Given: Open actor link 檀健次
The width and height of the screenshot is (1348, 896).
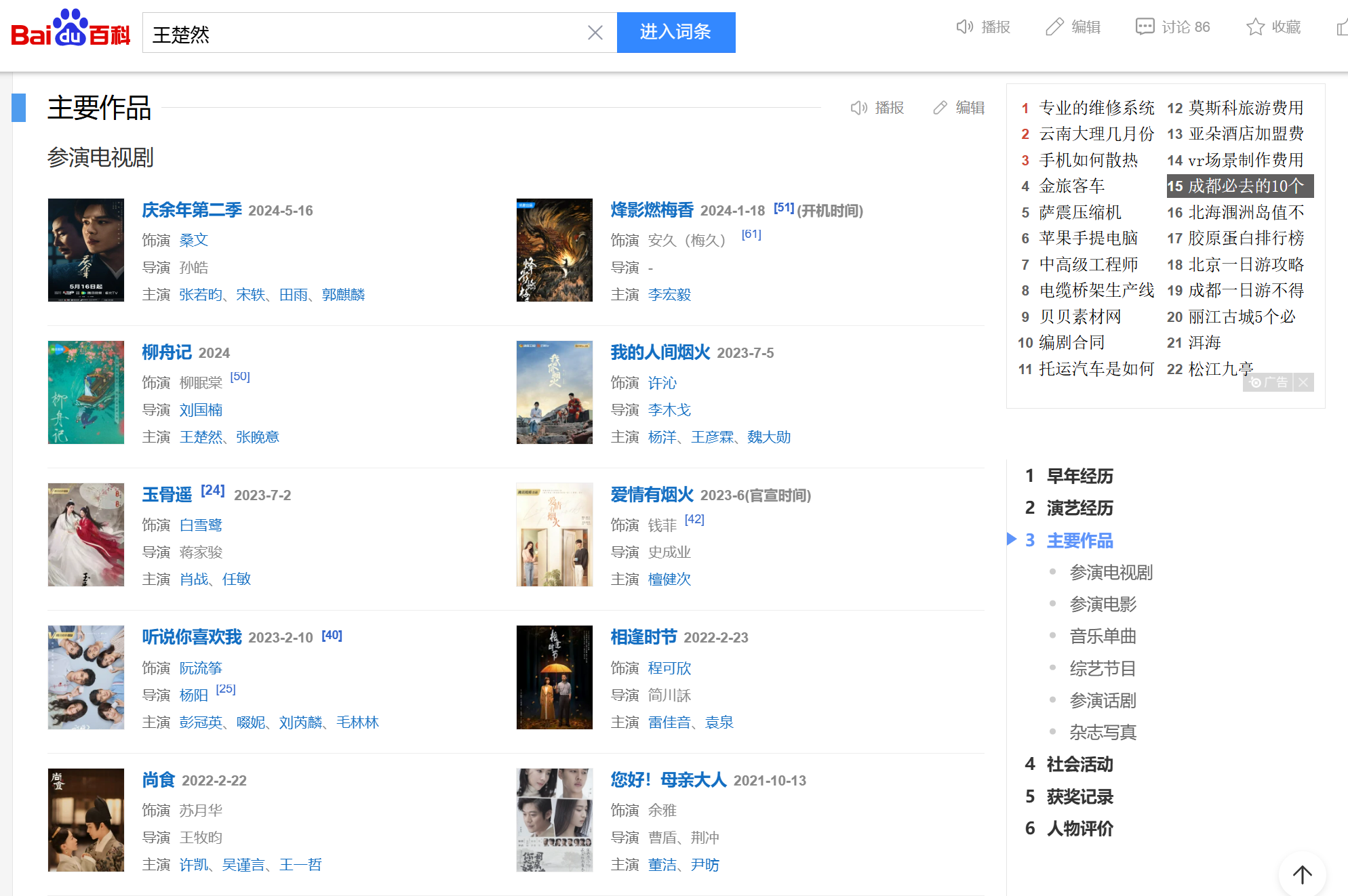Looking at the screenshot, I should 669,579.
